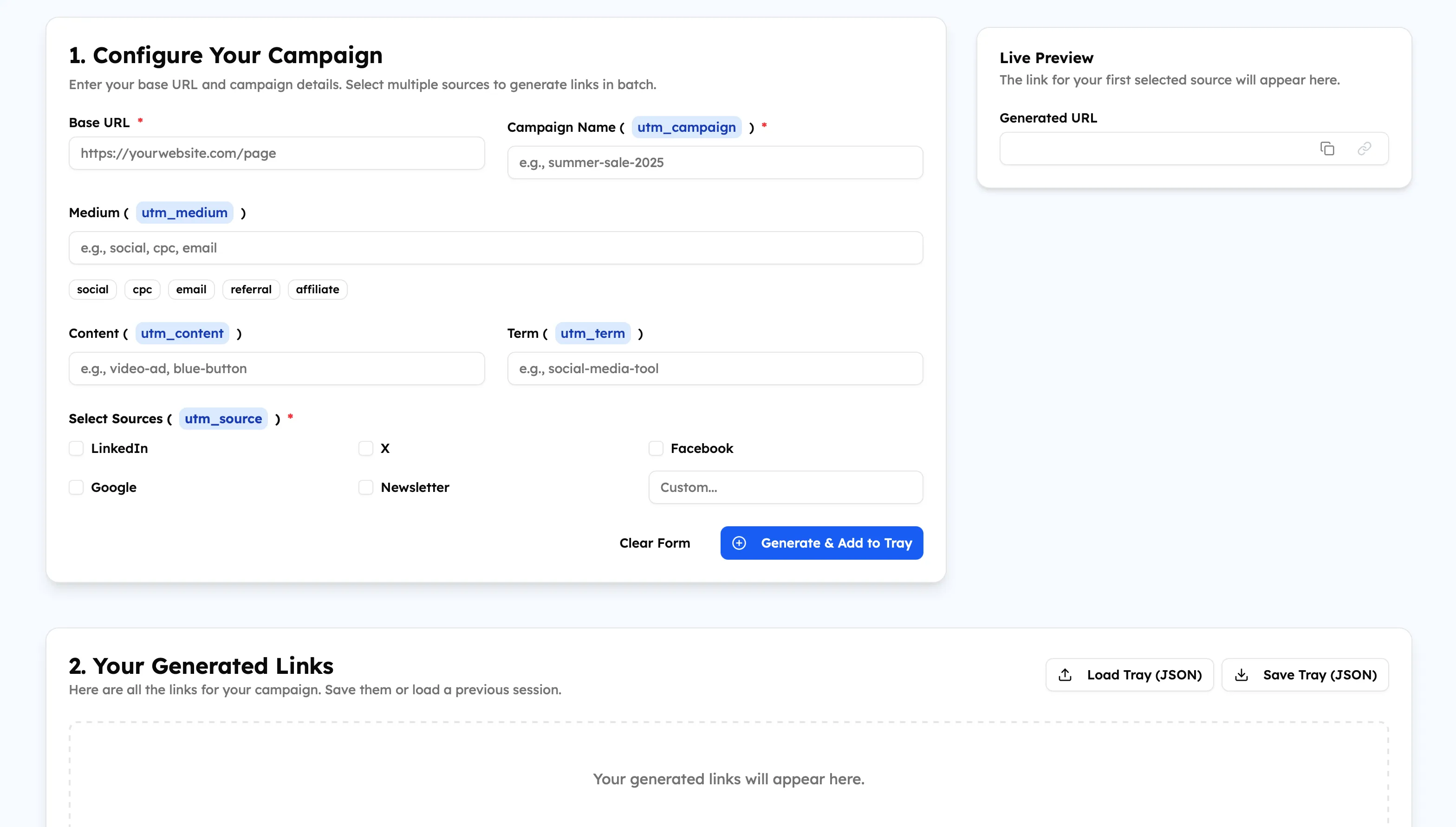Image resolution: width=1456 pixels, height=827 pixels.
Task: Choose the social medium chip
Action: click(92, 289)
